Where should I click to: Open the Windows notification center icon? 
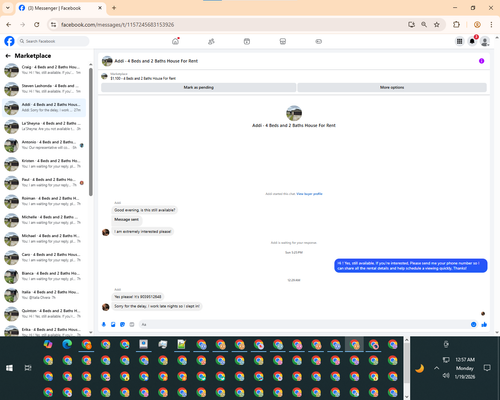[487, 368]
